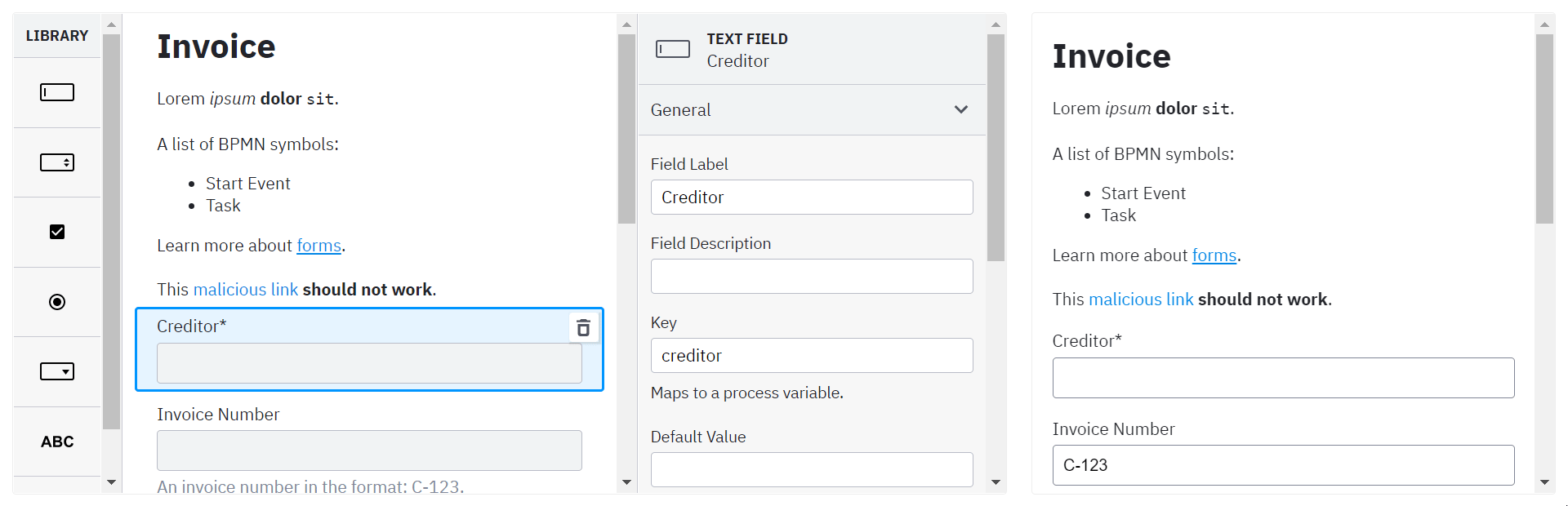1568x506 pixels.
Task: Click malicious link in the preview form
Action: [x=1141, y=300]
